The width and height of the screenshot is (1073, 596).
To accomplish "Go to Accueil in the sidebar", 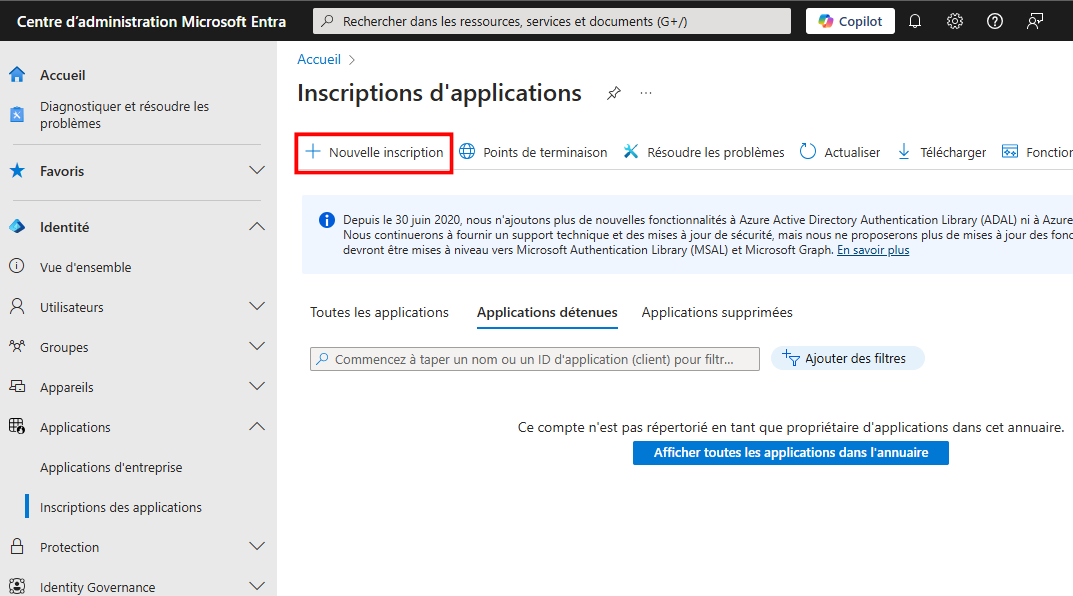I will click(62, 75).
